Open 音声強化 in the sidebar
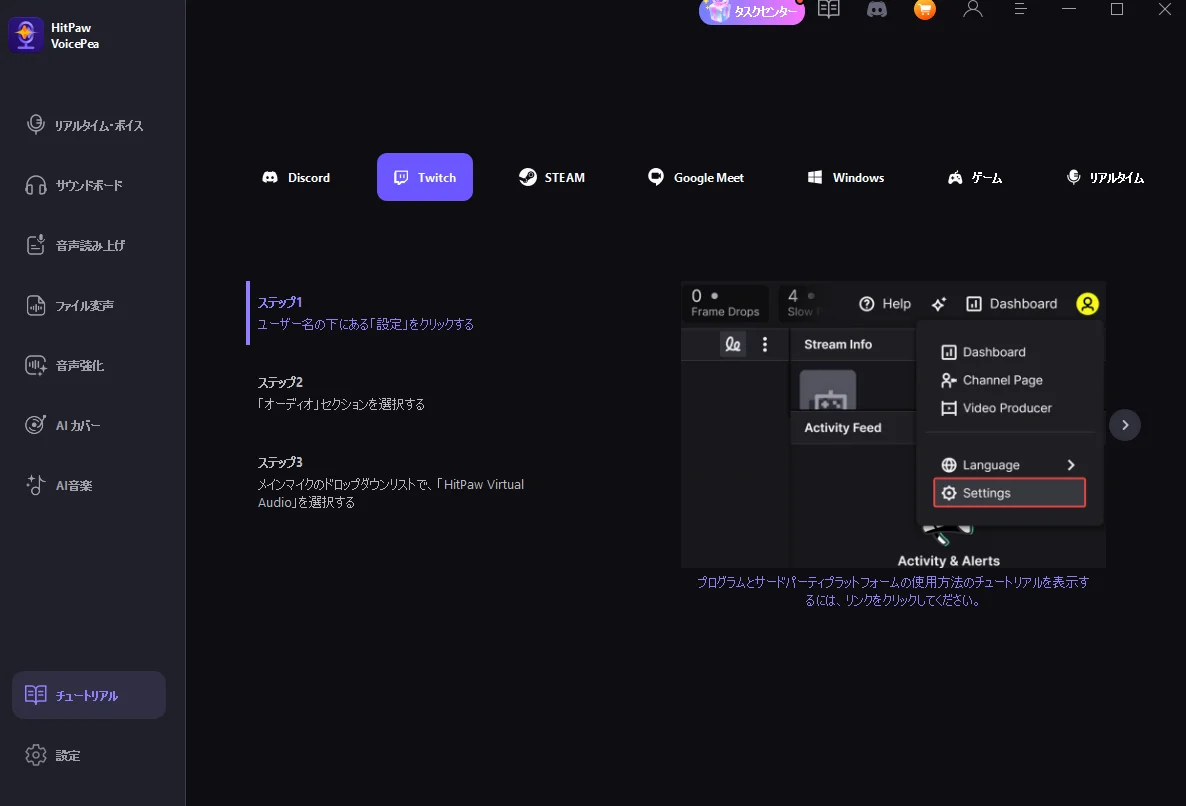Viewport: 1186px width, 806px height. click(89, 365)
